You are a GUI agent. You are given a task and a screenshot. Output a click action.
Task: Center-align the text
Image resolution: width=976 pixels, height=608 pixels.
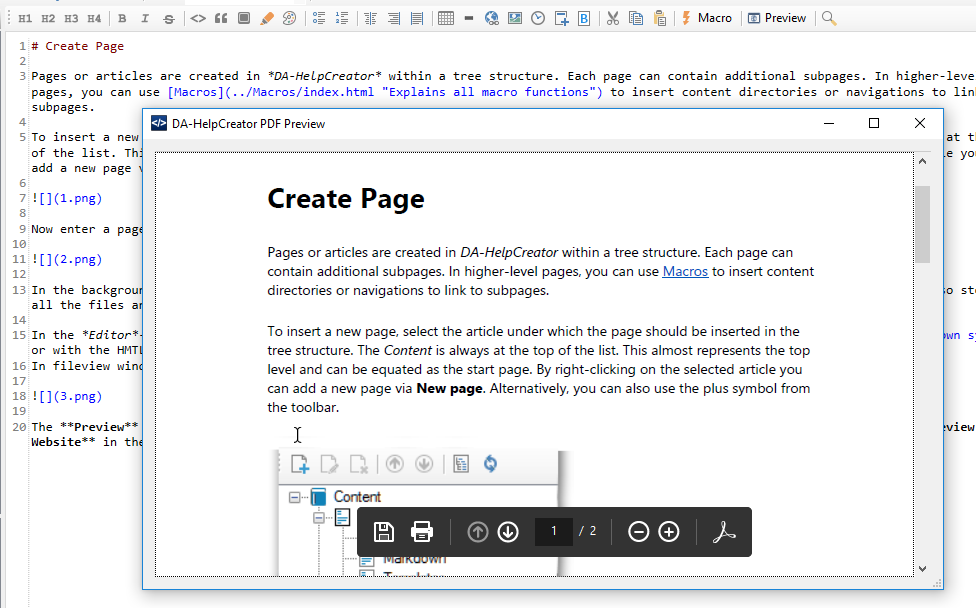(371, 19)
